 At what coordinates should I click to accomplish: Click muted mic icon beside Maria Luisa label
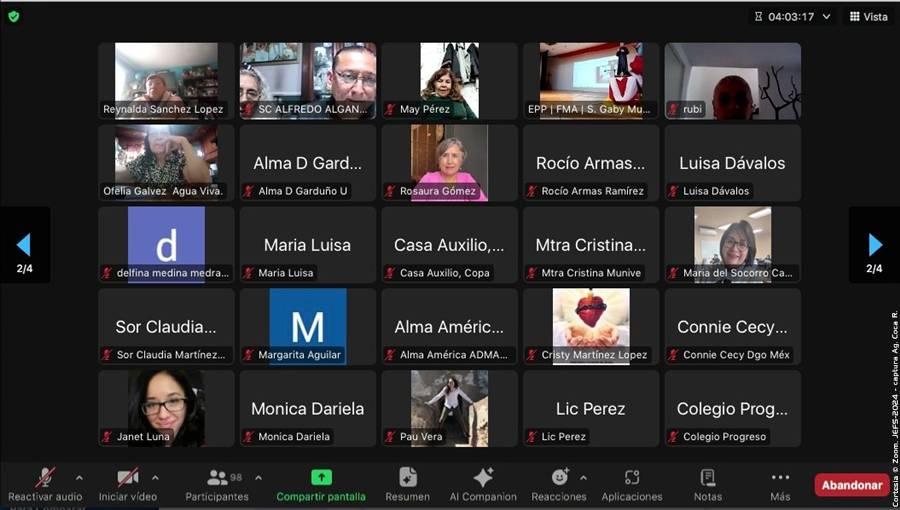249,273
